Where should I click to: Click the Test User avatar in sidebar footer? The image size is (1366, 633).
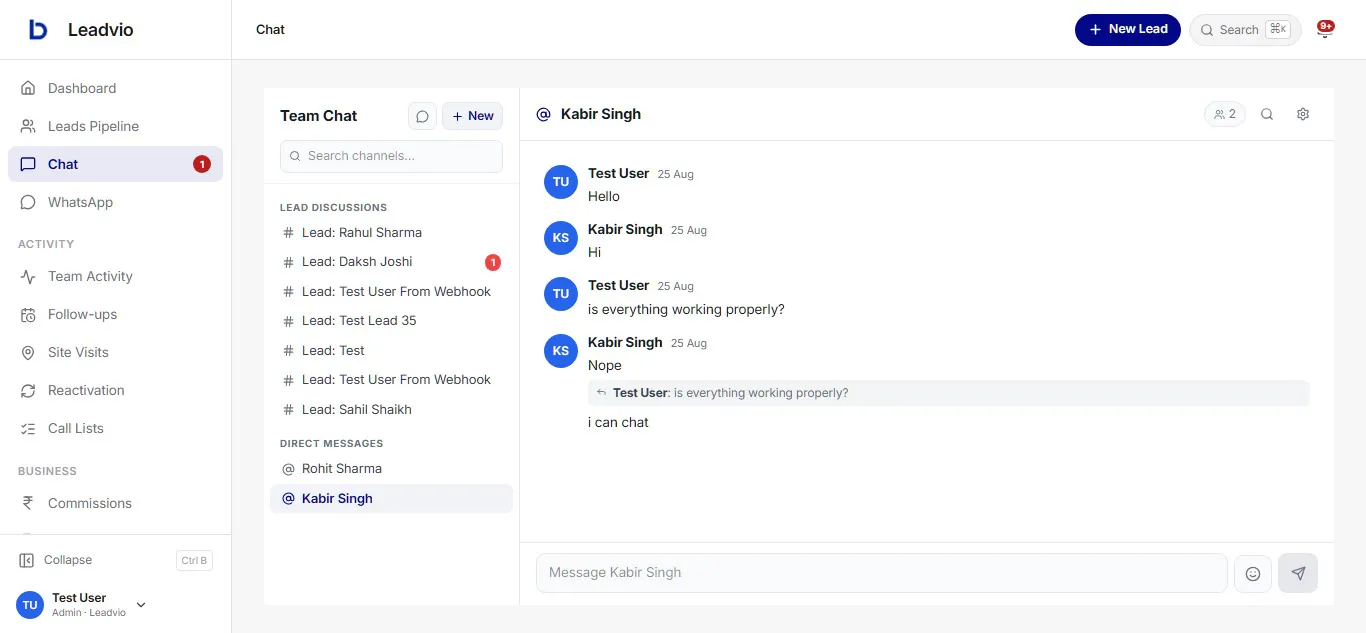point(30,605)
